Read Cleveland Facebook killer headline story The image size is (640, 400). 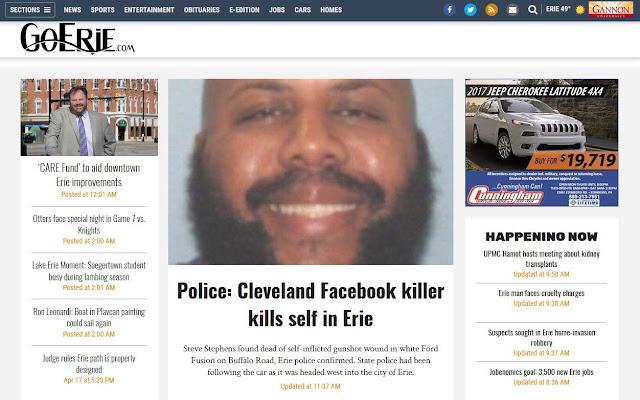(311, 304)
